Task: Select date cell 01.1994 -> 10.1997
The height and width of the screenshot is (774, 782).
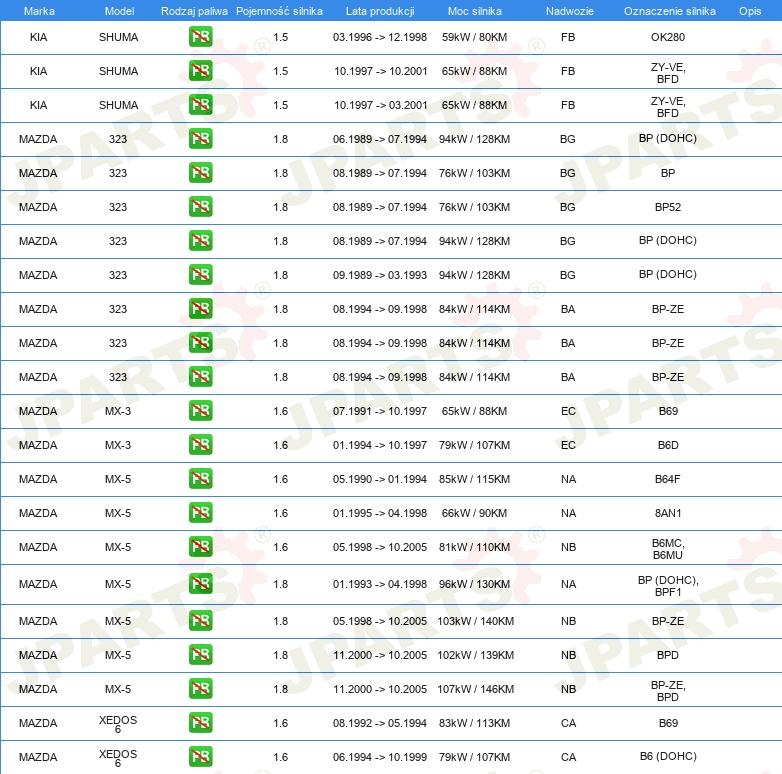Action: 380,445
